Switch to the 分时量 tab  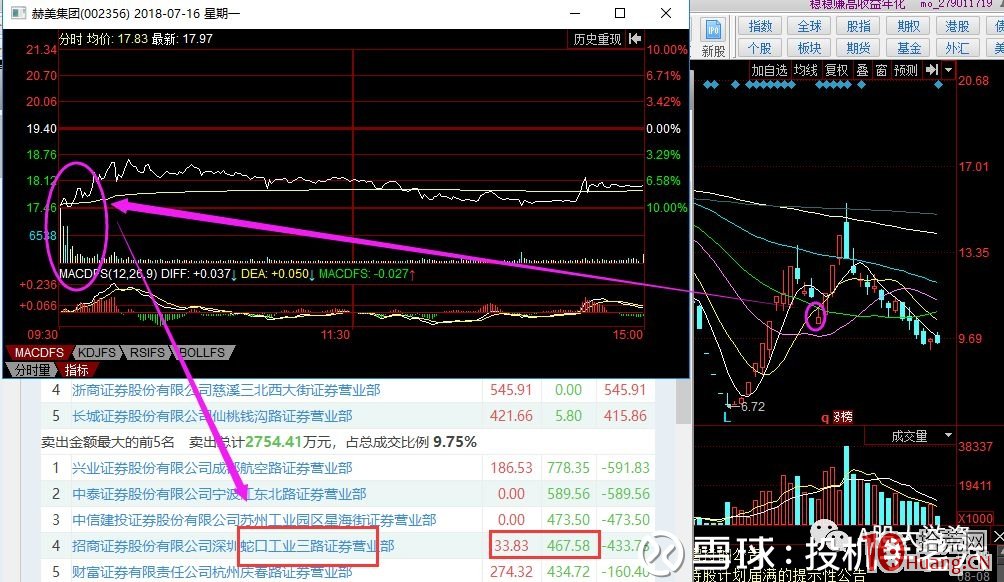click(31, 369)
